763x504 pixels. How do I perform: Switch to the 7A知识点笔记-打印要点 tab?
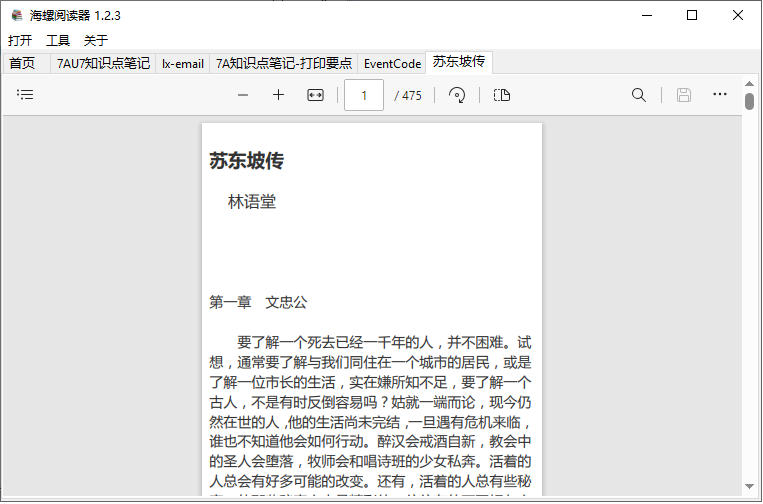(284, 63)
